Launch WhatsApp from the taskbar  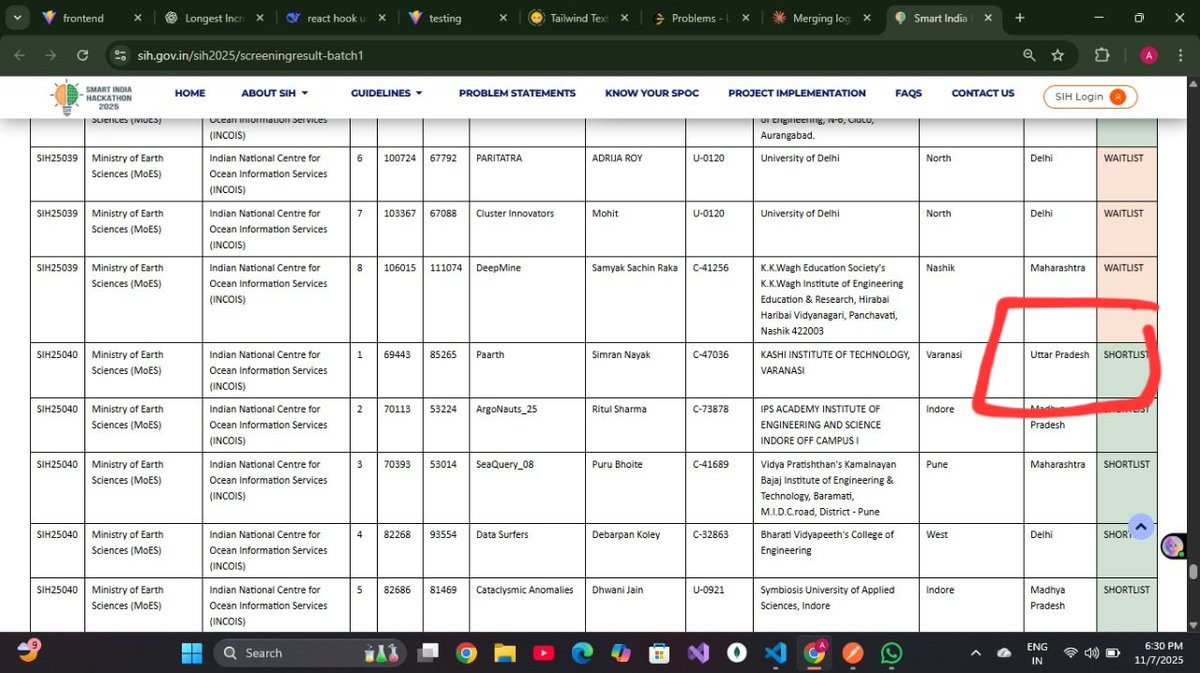click(890, 653)
